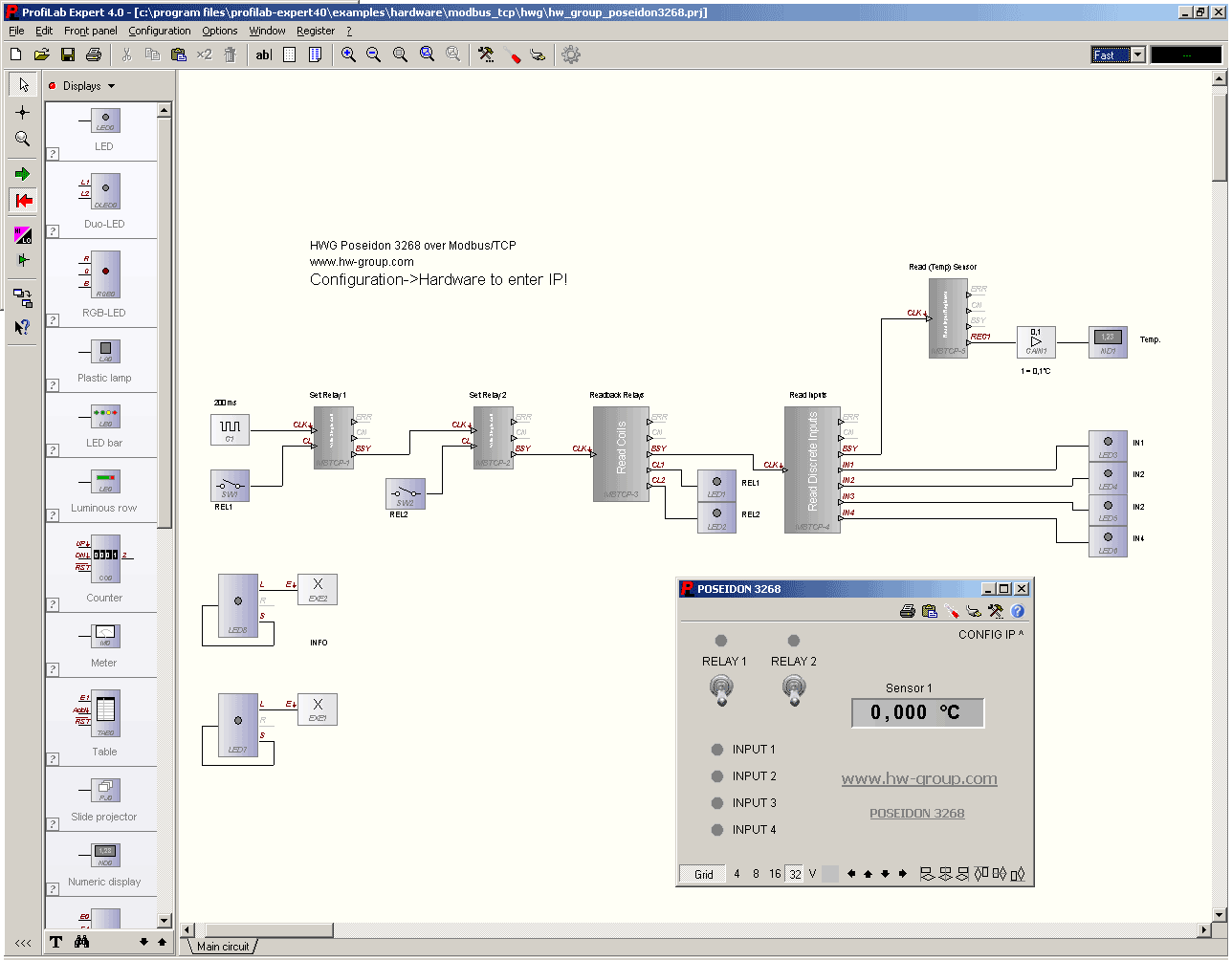The image size is (1232, 960).
Task: Print the circuit from the main toolbar
Action: 94,55
